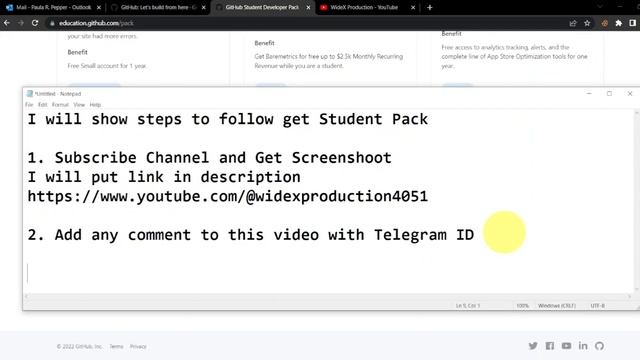Reload the page with the refresh icon
The image size is (640, 360).
(35, 23)
